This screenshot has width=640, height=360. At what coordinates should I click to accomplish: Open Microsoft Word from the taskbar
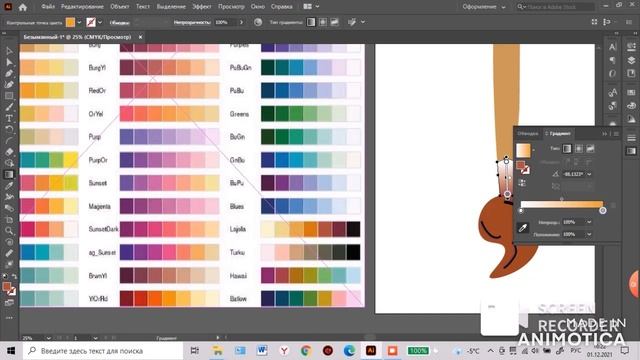(x=262, y=351)
